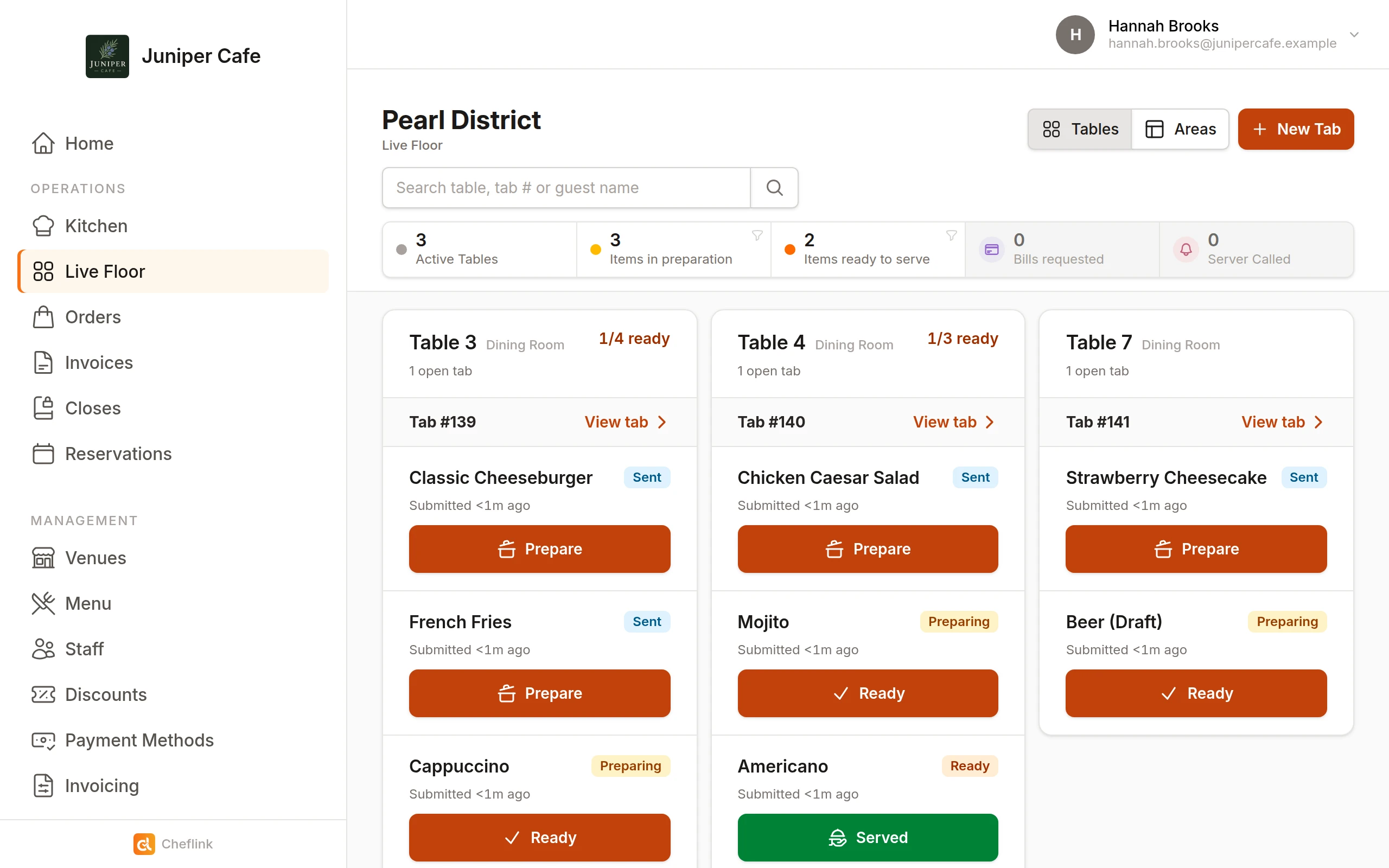The height and width of the screenshot is (868, 1389).
Task: Click Preparing badge on Beer (Draft)
Action: (x=1287, y=622)
